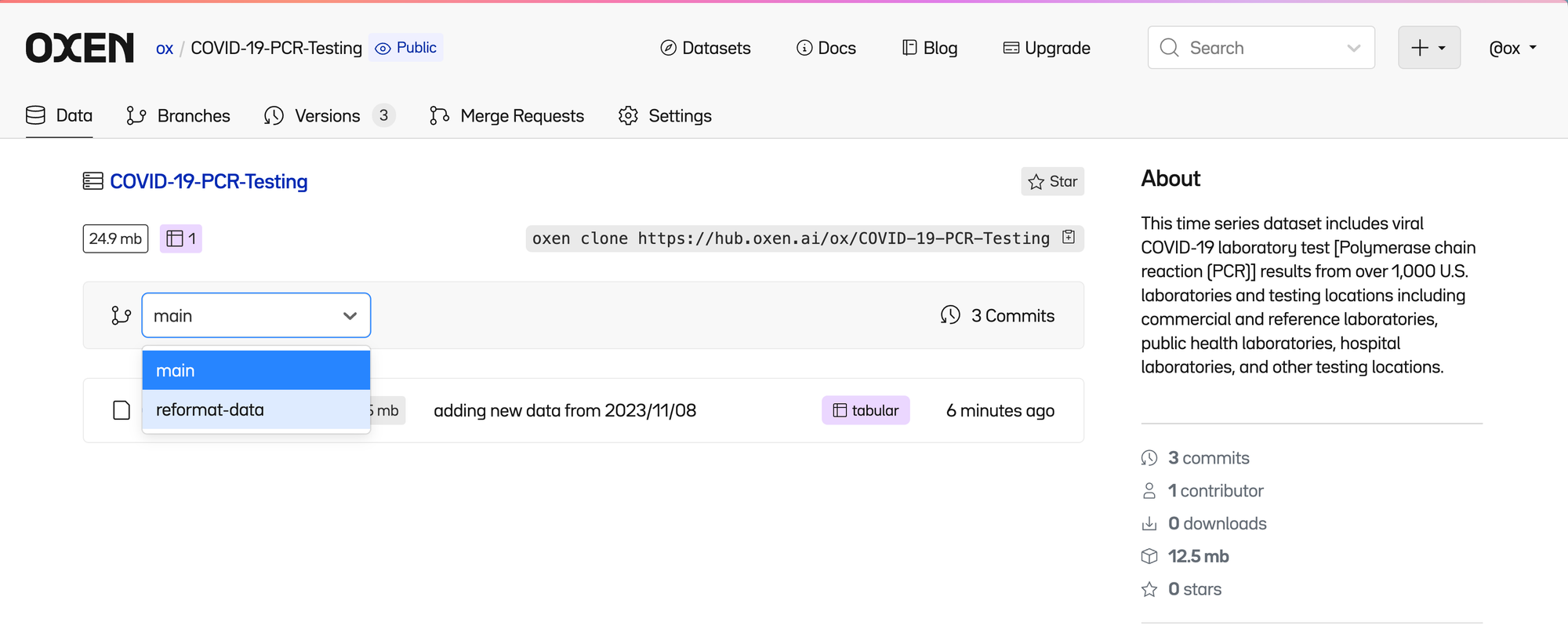Click the tabular files count badge 1
Screen dimensions: 1568x640
[x=181, y=238]
